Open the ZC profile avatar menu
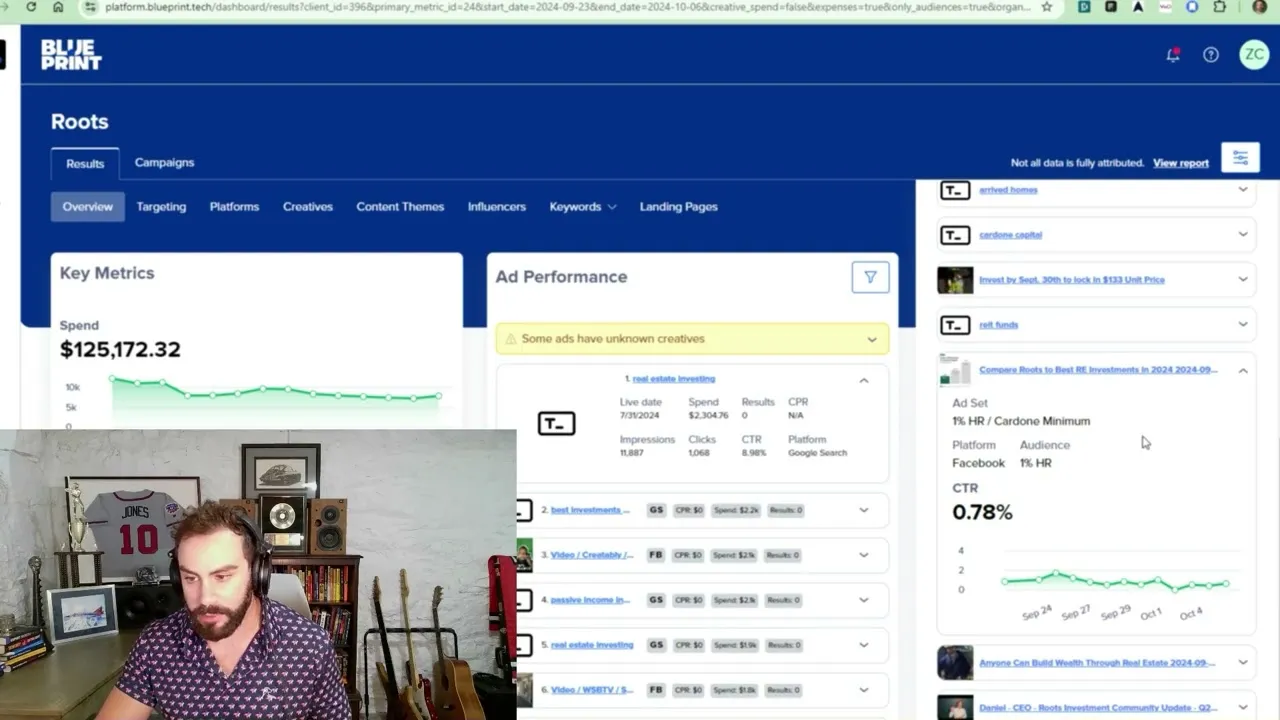 1254,55
